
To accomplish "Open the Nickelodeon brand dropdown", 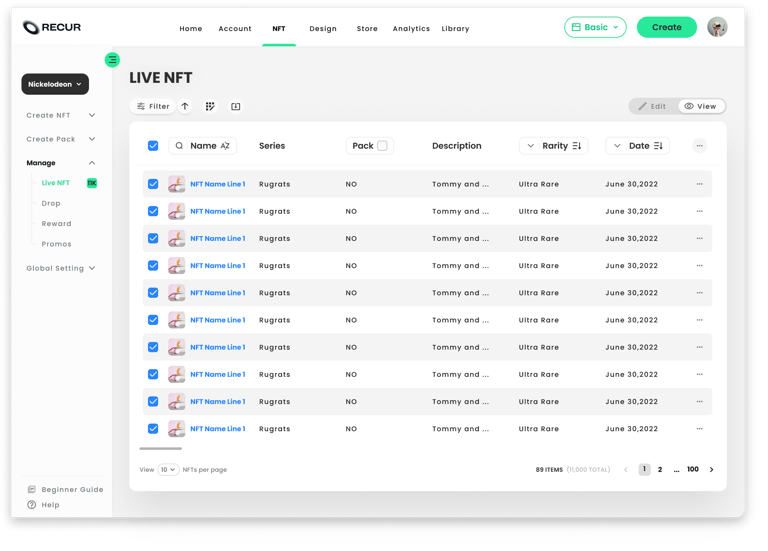I will point(55,84).
